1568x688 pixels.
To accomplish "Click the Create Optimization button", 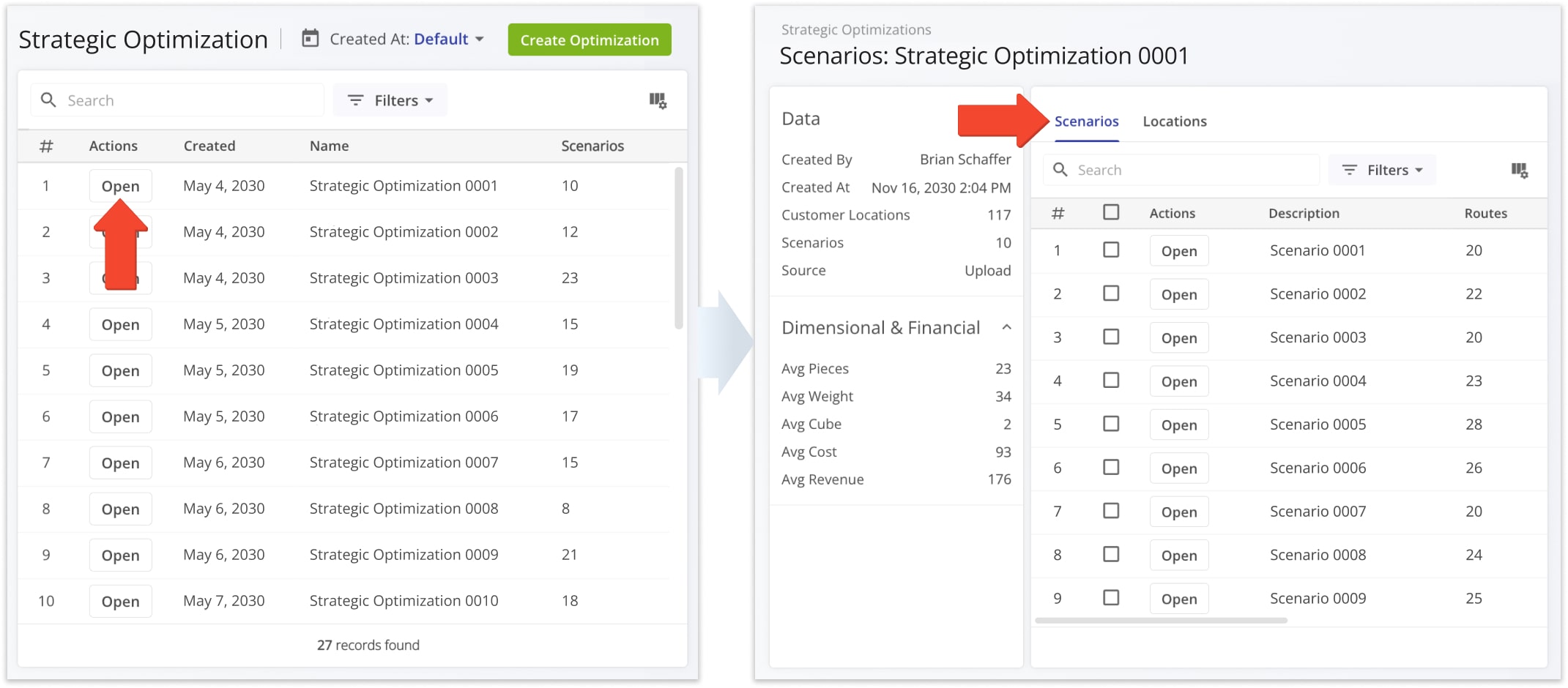I will coord(589,40).
